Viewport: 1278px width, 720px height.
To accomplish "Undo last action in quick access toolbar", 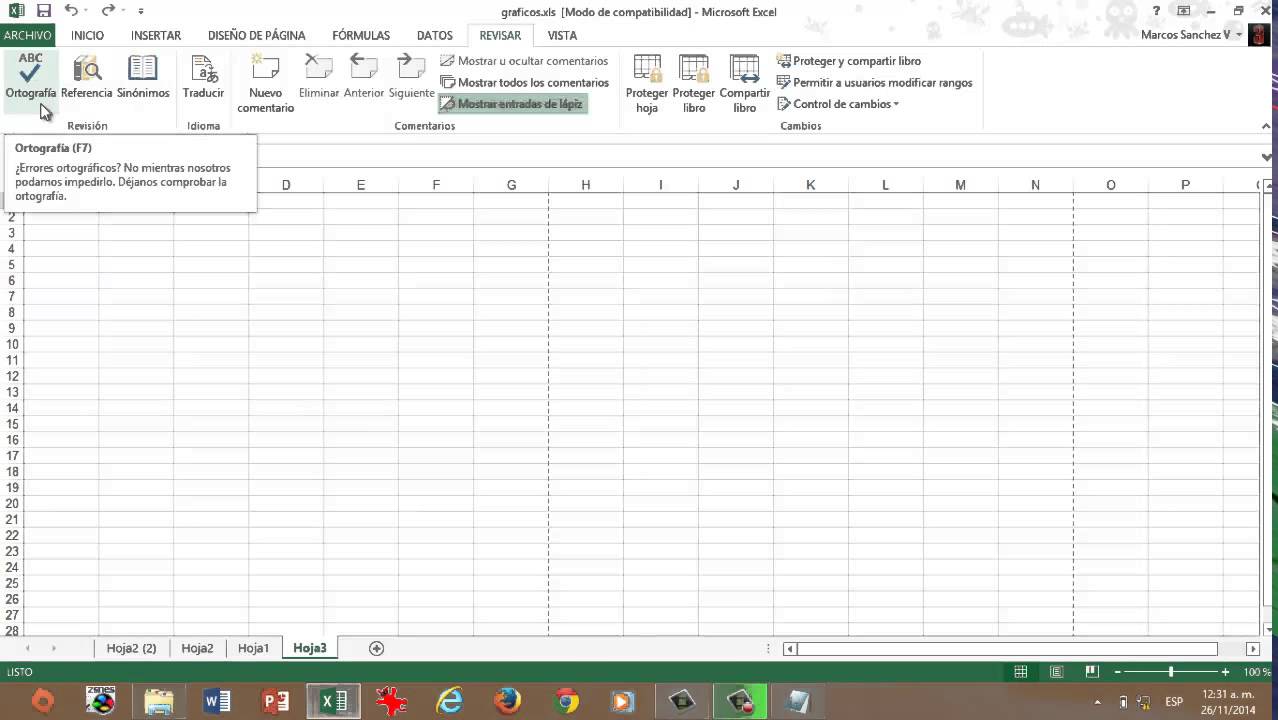I will 71,11.
